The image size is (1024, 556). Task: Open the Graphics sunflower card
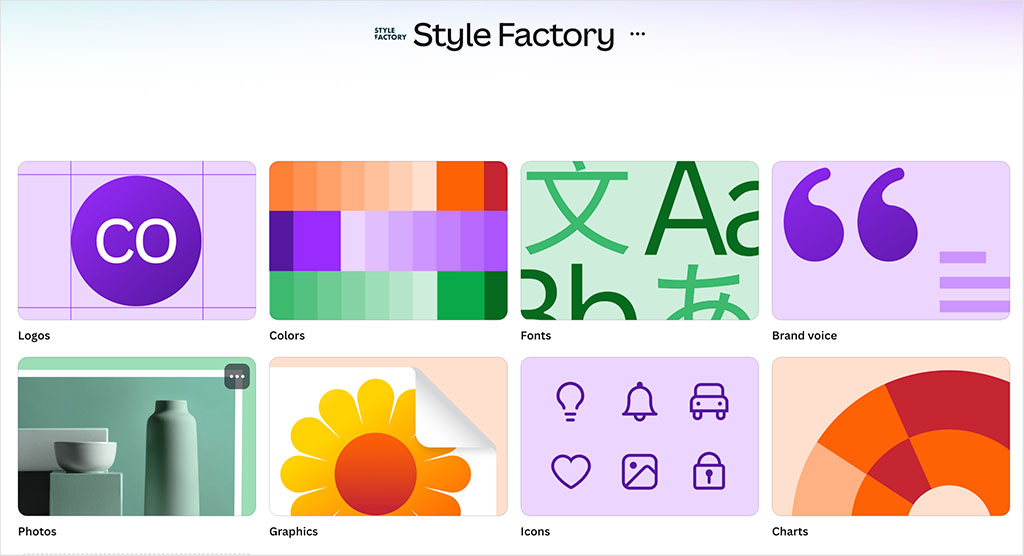[389, 436]
